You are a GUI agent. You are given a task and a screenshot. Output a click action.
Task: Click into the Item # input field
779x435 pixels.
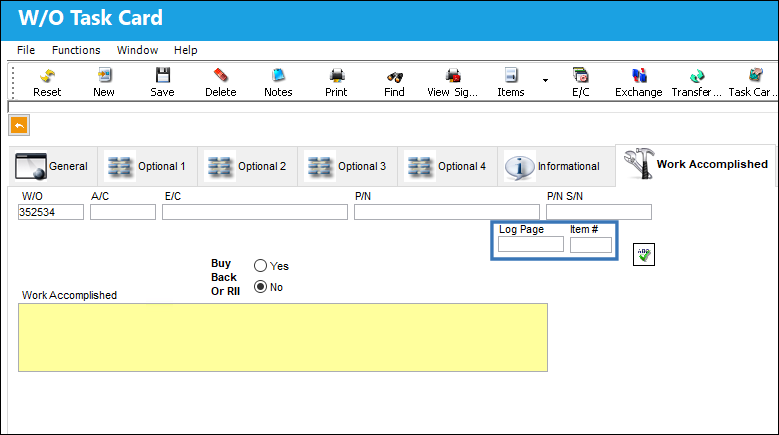pyautogui.click(x=591, y=244)
